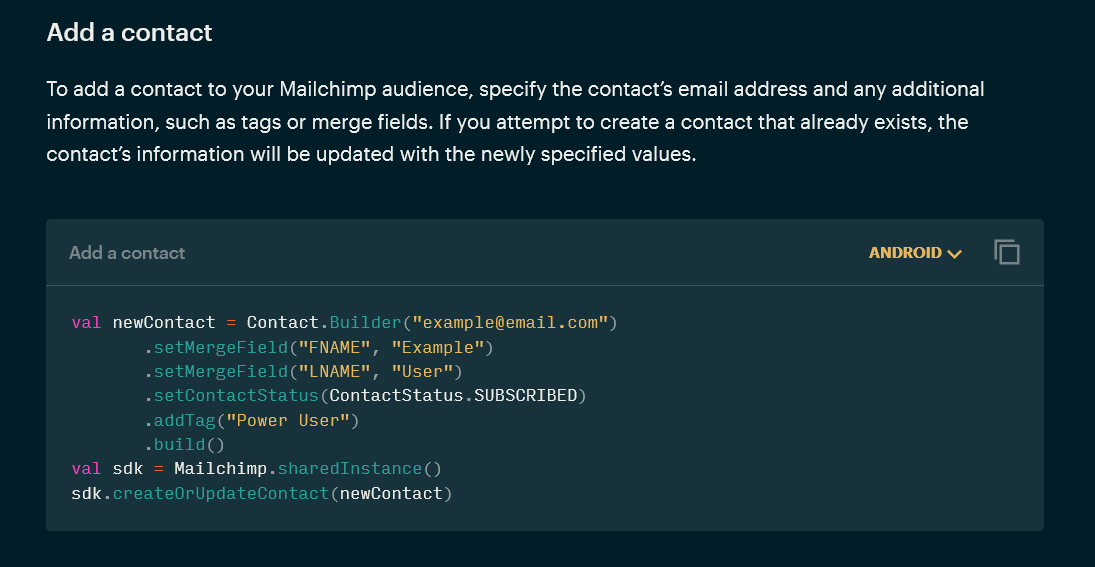Image resolution: width=1095 pixels, height=567 pixels.
Task: Click the addTag method call
Action: point(182,420)
